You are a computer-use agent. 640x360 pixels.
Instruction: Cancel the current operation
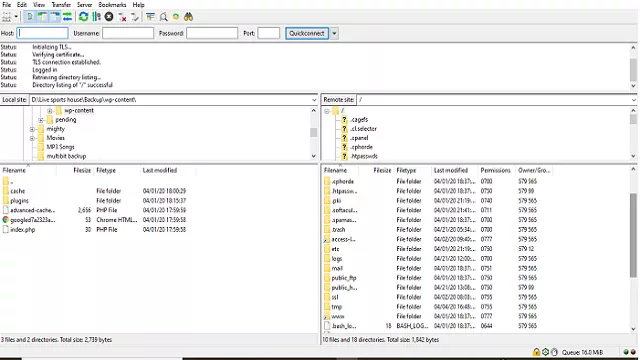pyautogui.click(x=109, y=17)
